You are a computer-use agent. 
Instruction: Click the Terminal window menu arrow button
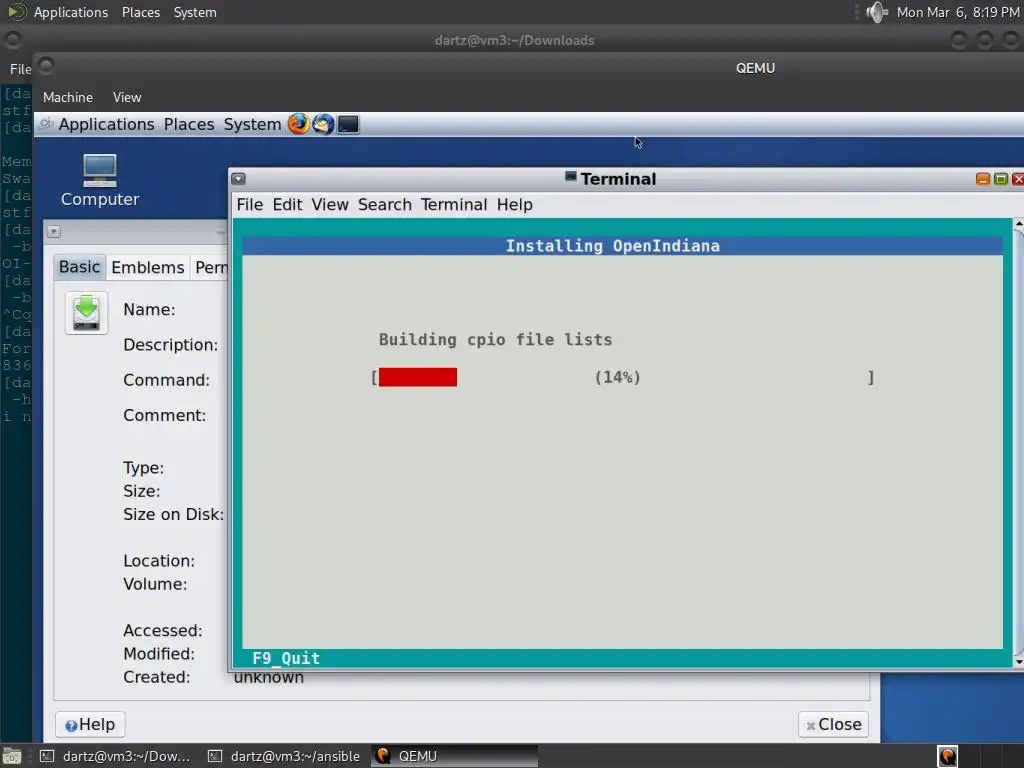pyautogui.click(x=238, y=179)
